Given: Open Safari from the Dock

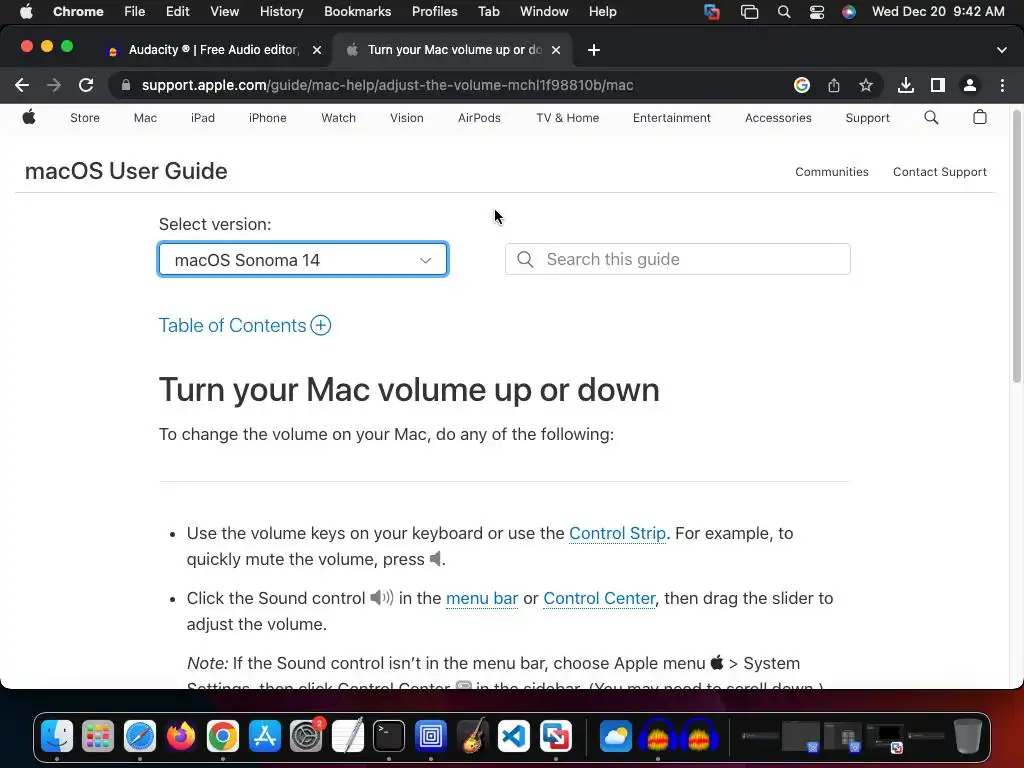Looking at the screenshot, I should 140,736.
